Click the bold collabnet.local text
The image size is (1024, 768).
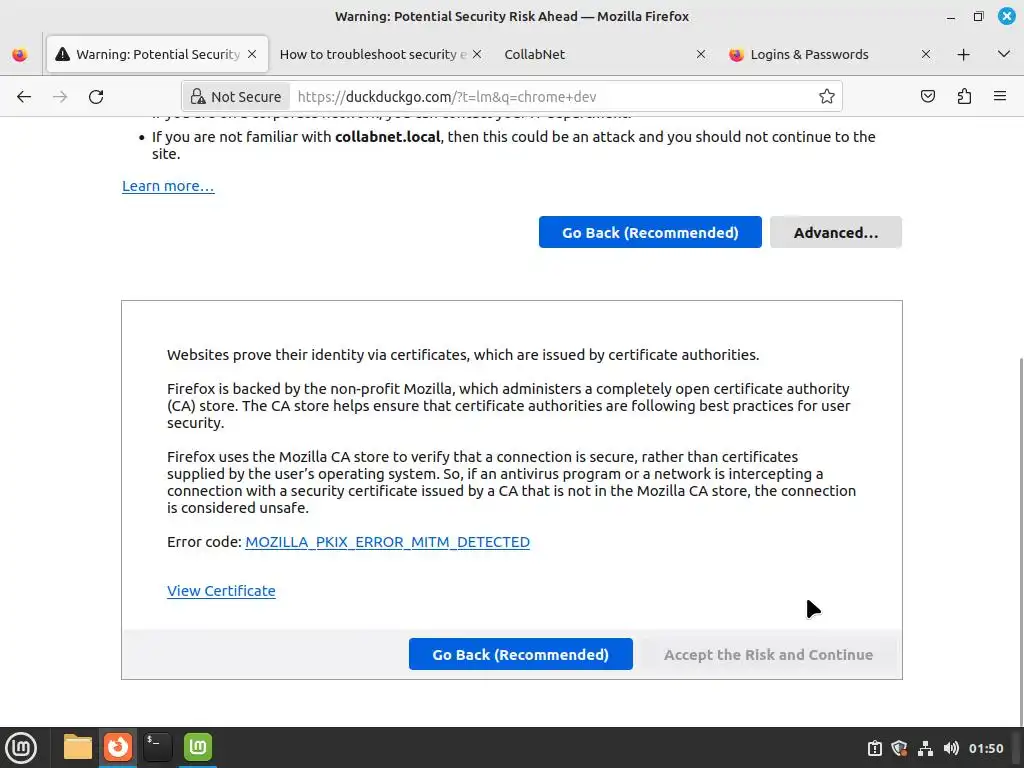pyautogui.click(x=387, y=136)
